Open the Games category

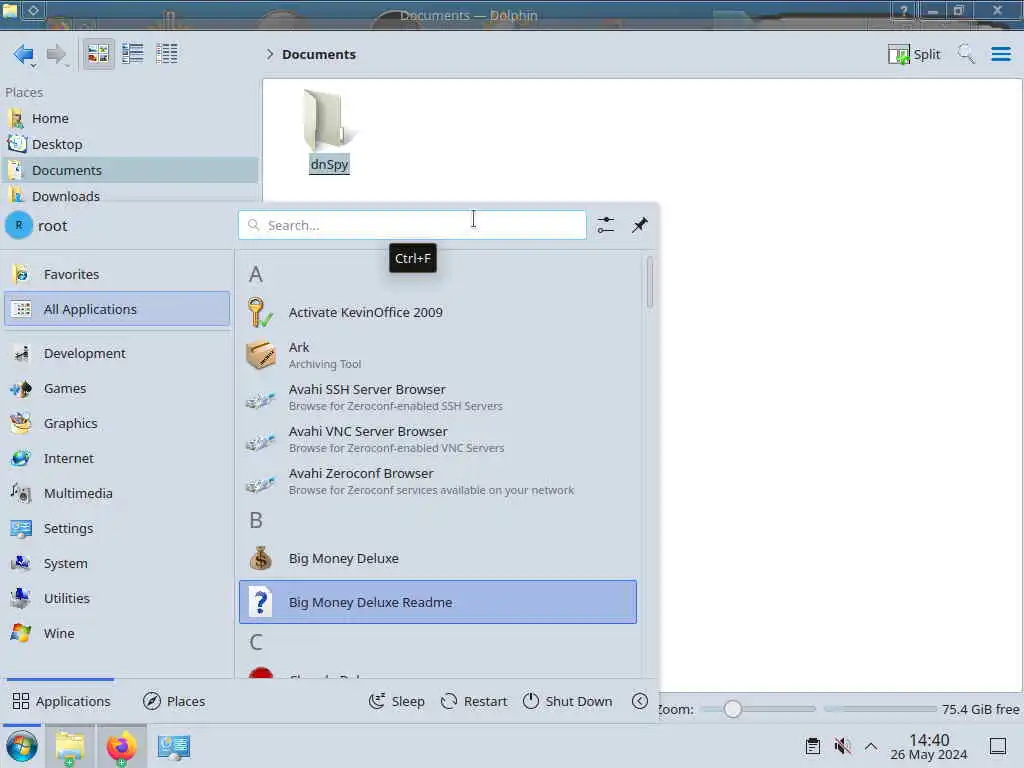pyautogui.click(x=117, y=389)
